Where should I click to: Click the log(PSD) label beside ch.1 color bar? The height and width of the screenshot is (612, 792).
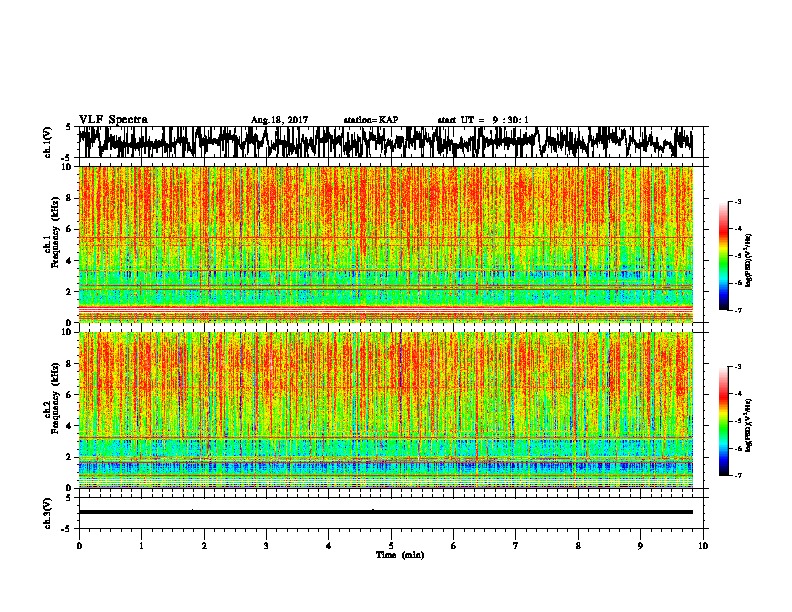(x=749, y=261)
